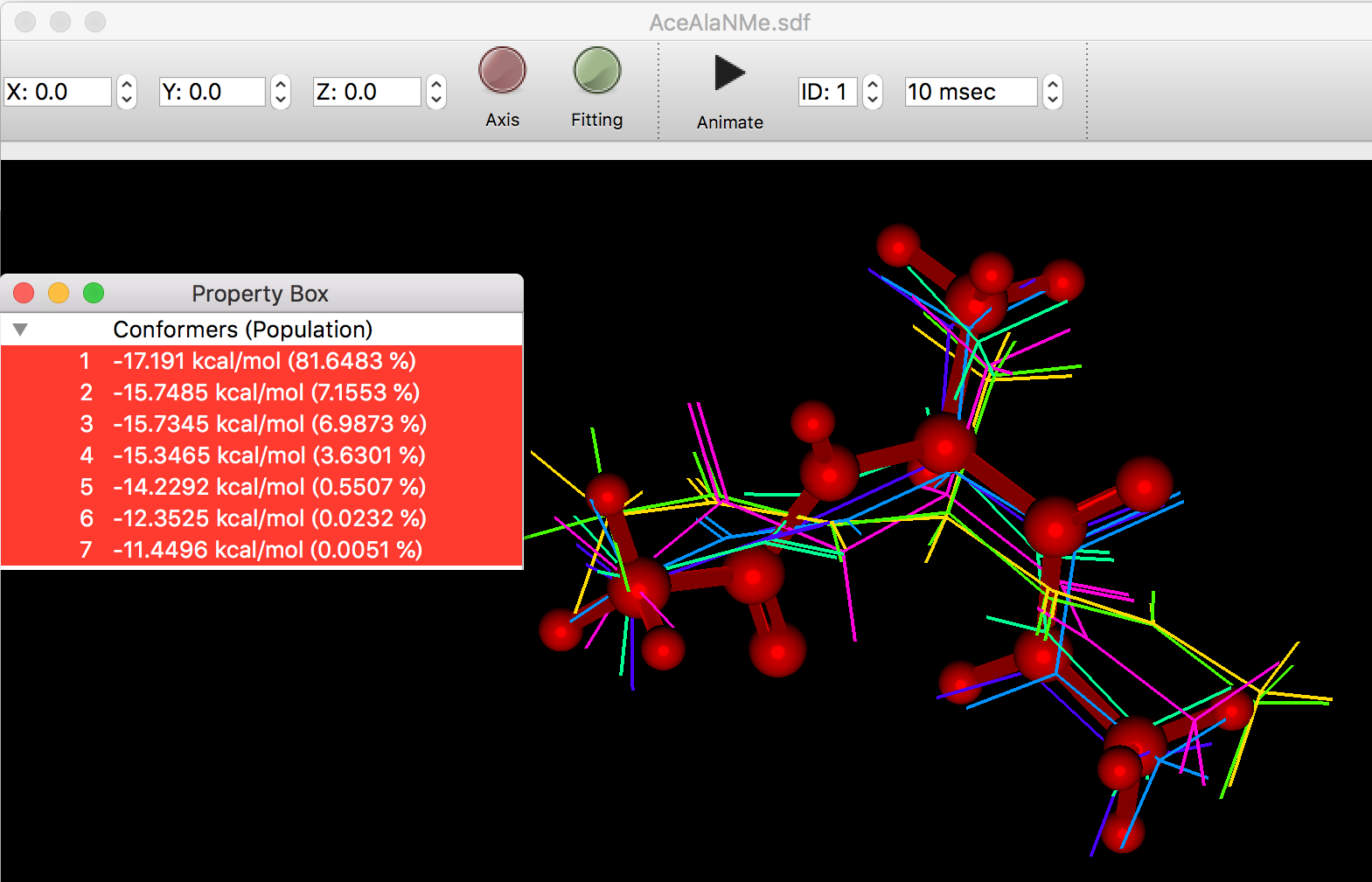Collapse the Conformers (Population) list

[20, 330]
